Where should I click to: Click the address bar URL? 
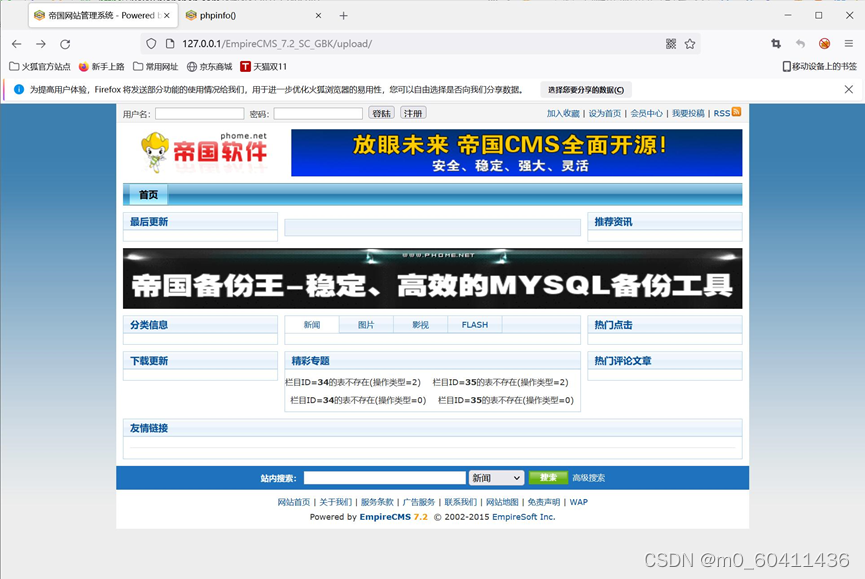277,44
